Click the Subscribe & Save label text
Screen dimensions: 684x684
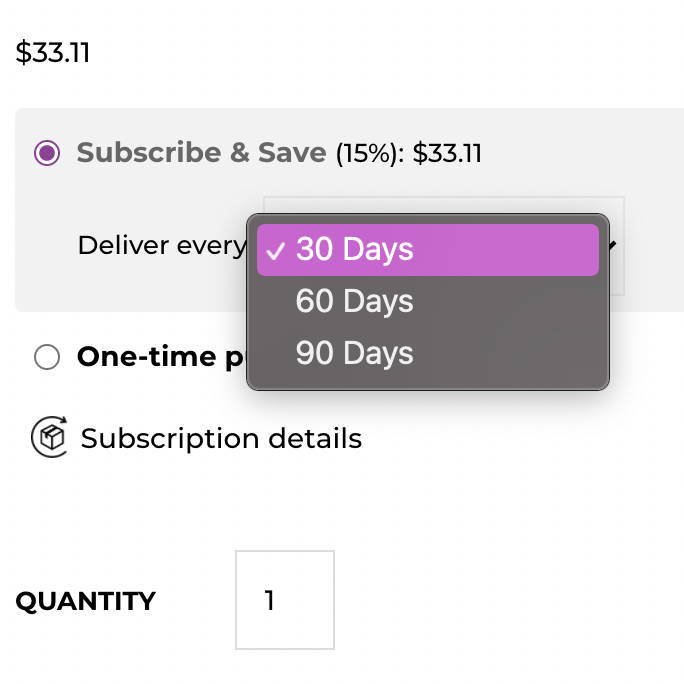coord(201,153)
